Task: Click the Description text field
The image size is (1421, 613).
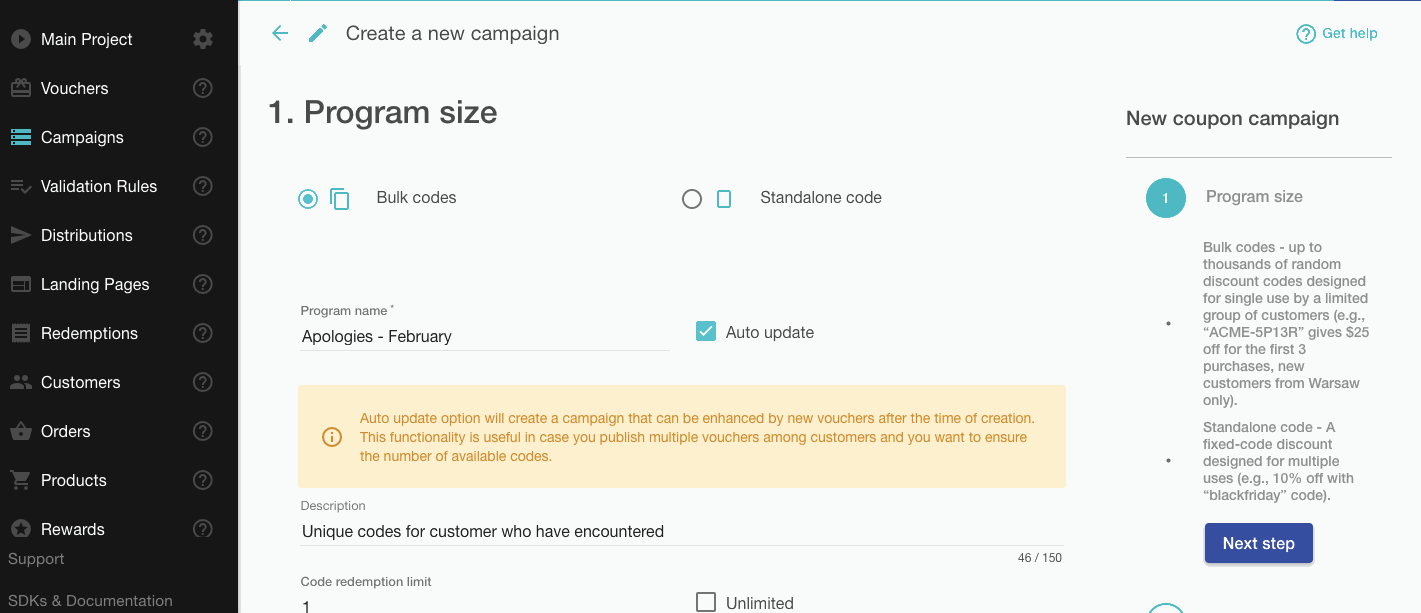Action: (x=680, y=532)
